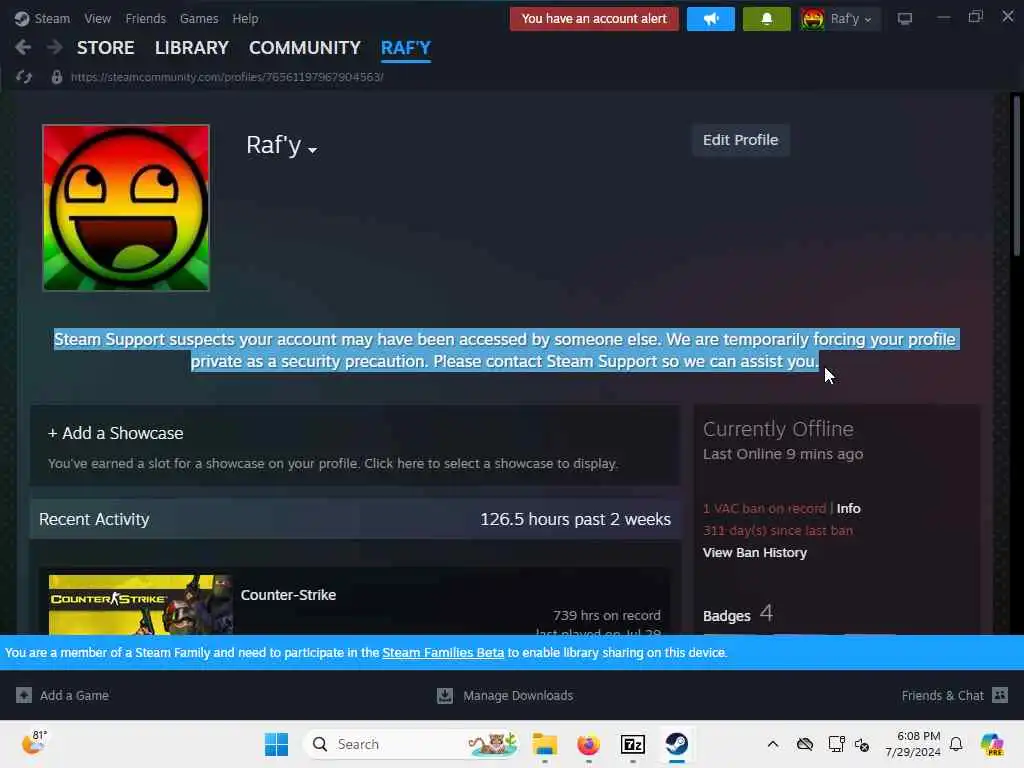Click the Recent Activity header
1024x768 pixels.
coord(94,519)
